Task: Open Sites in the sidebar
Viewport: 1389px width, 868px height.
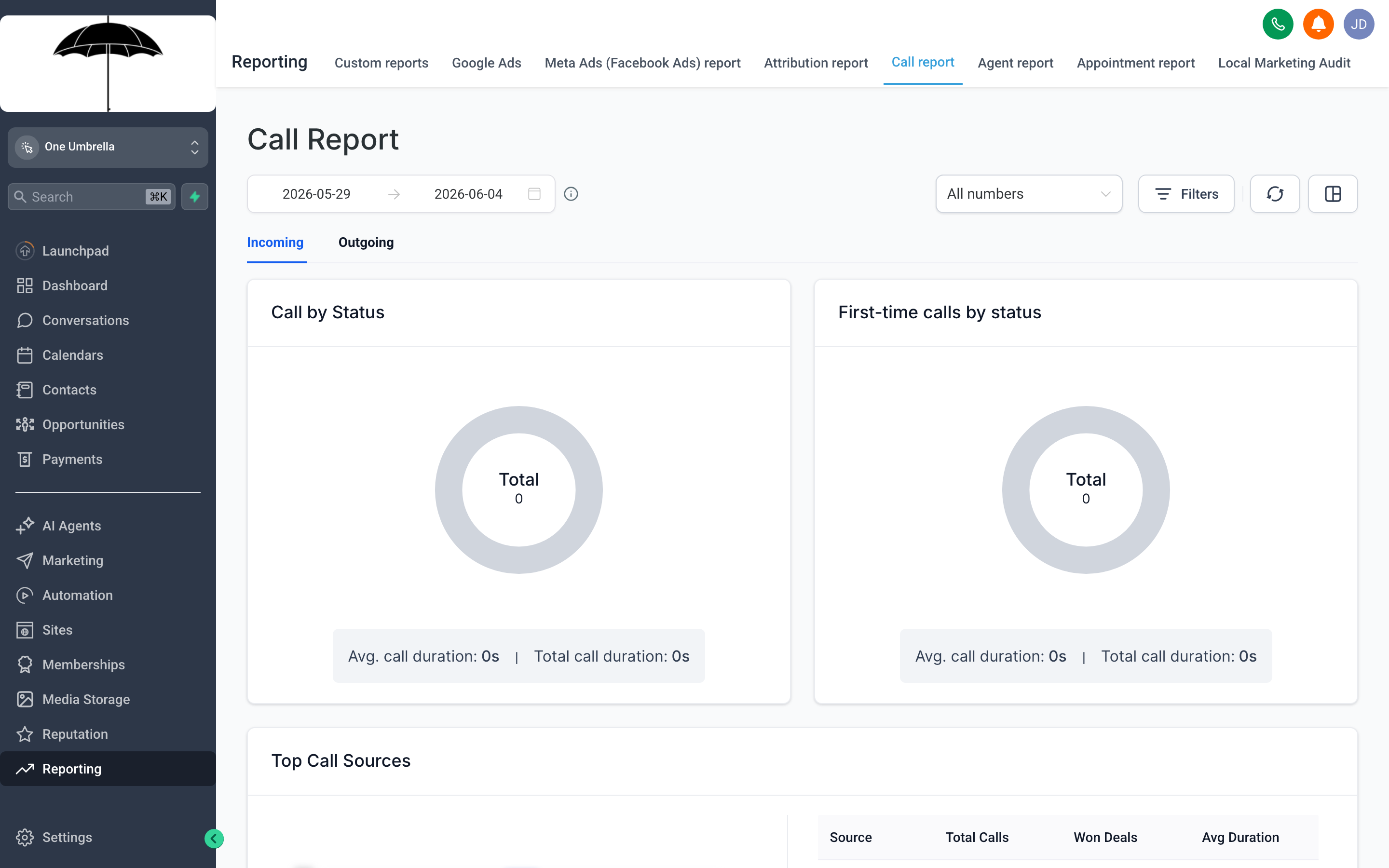Action: [108, 630]
